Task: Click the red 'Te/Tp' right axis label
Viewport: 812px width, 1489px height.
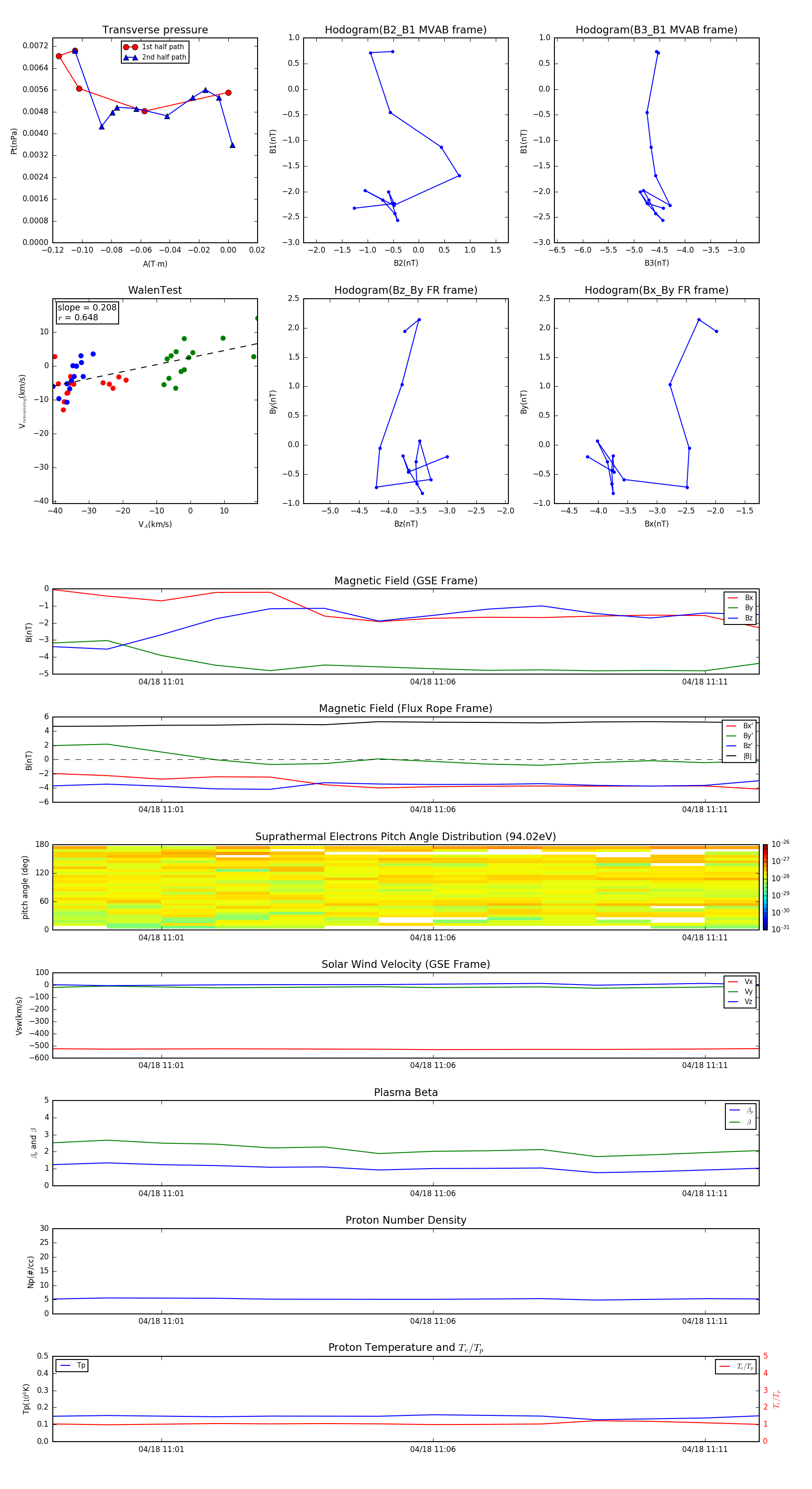Action: (x=777, y=1399)
